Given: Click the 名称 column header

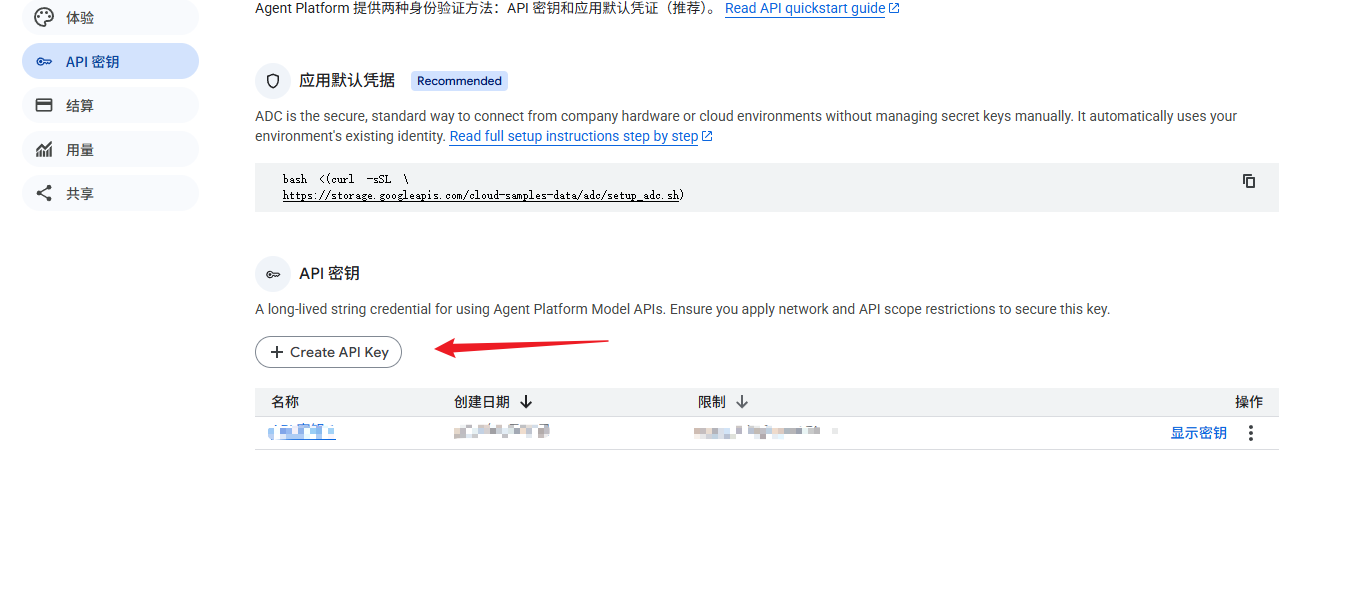Looking at the screenshot, I should [x=285, y=402].
